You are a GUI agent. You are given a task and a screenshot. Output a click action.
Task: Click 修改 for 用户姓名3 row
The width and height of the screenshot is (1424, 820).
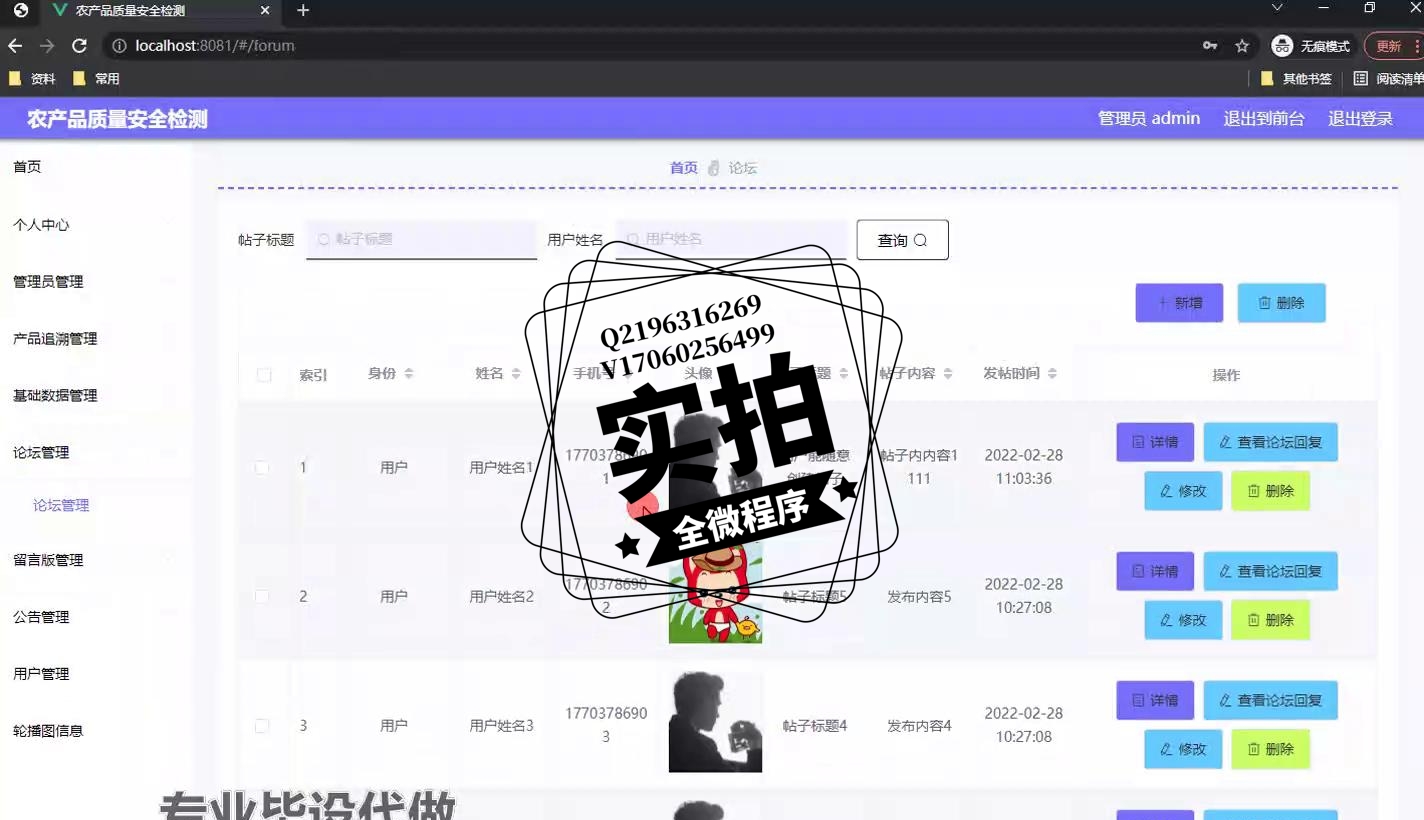1183,749
